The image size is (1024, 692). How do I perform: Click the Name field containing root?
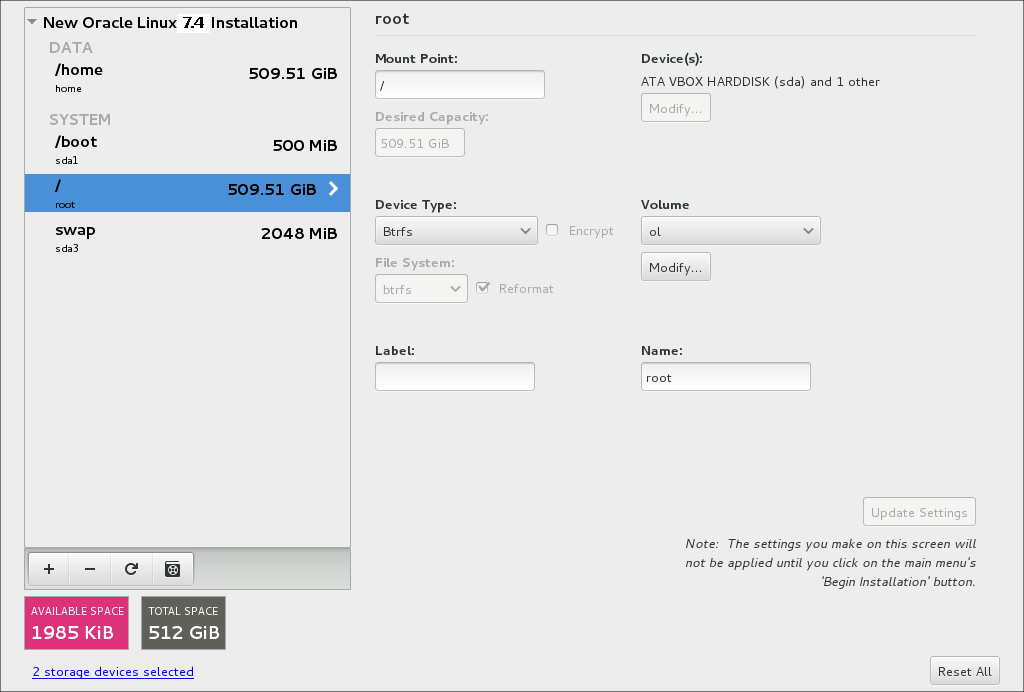[x=725, y=376]
